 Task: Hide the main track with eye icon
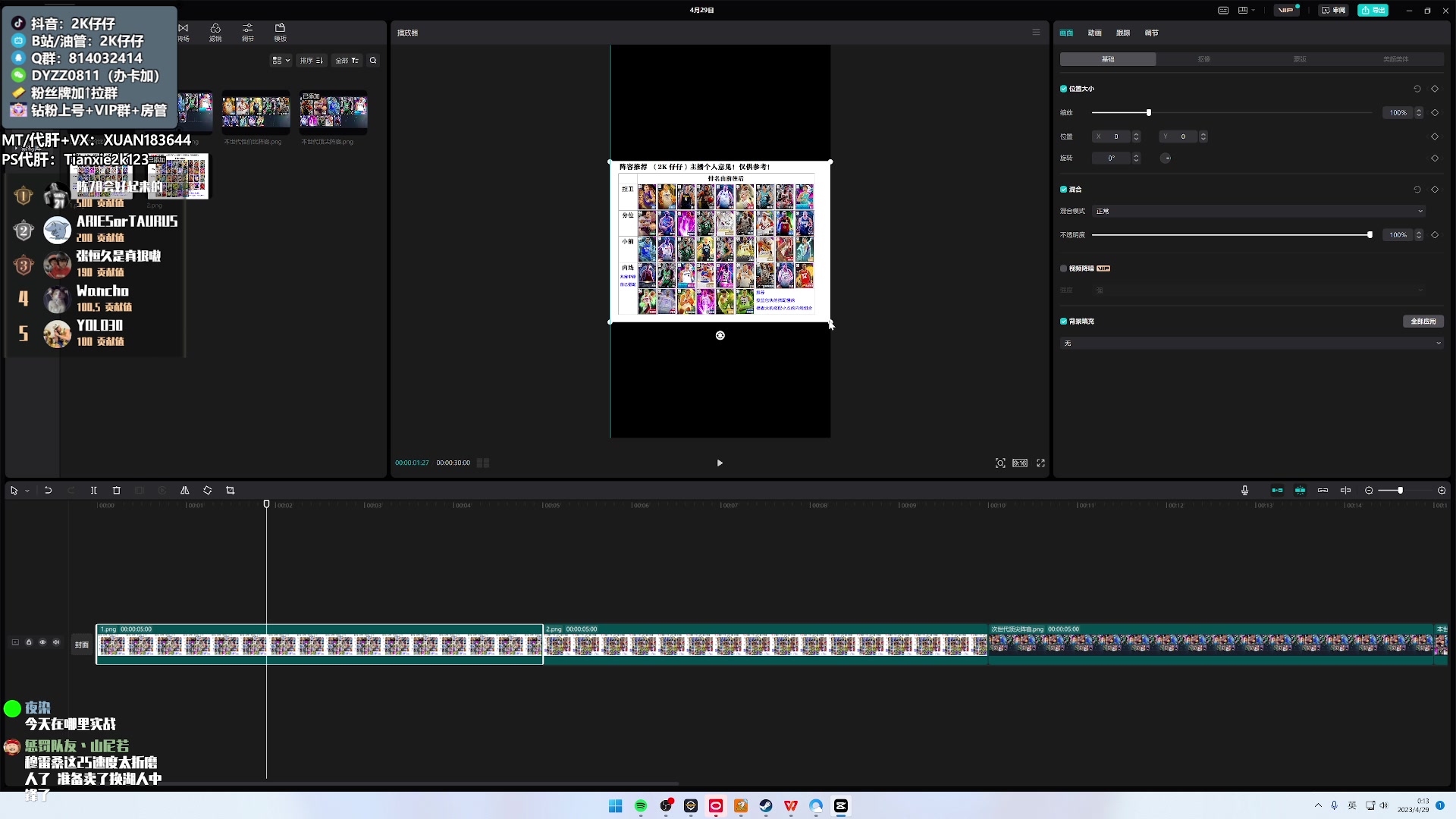tap(42, 642)
